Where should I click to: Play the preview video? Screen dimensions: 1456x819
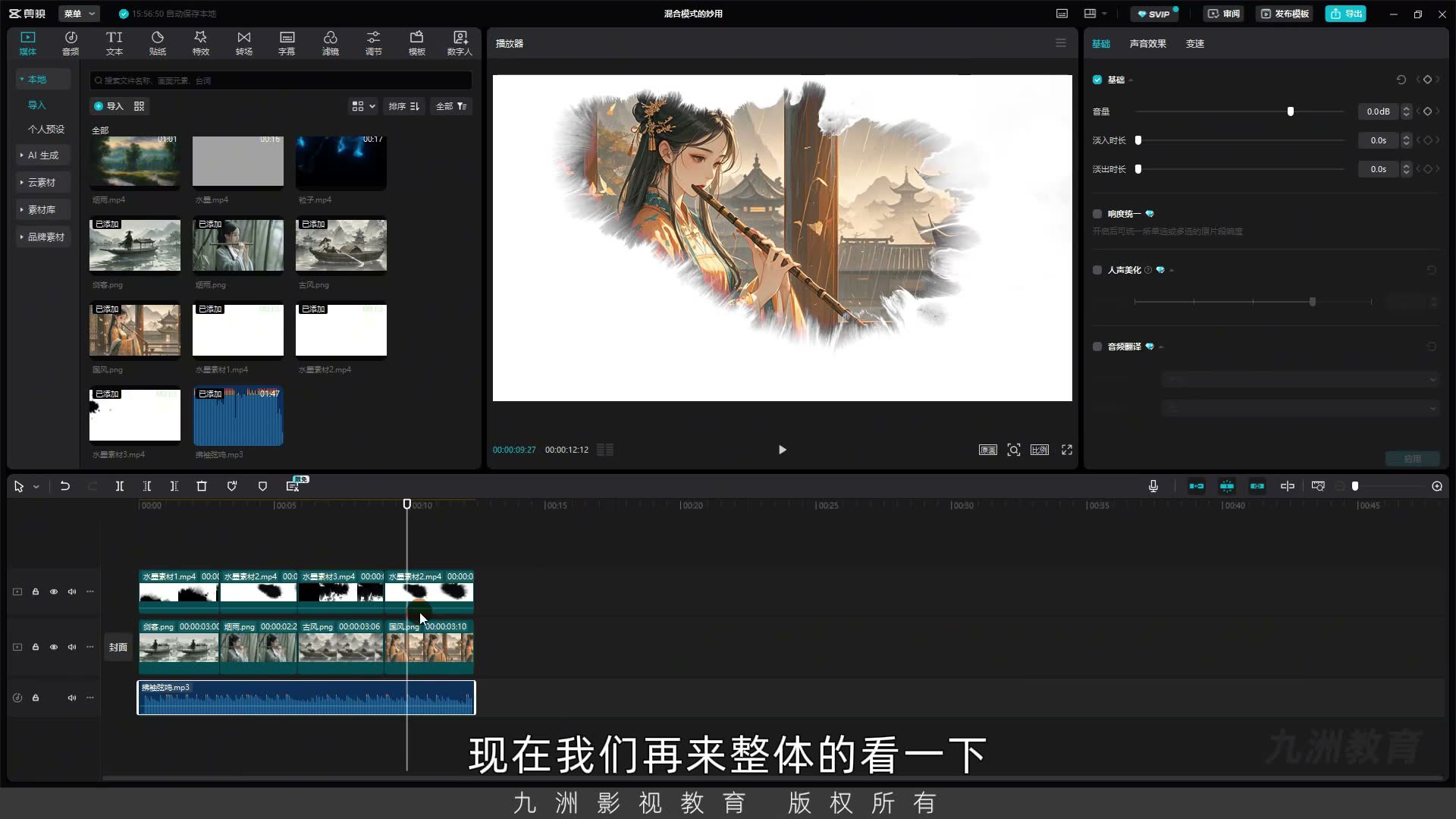pyautogui.click(x=783, y=450)
